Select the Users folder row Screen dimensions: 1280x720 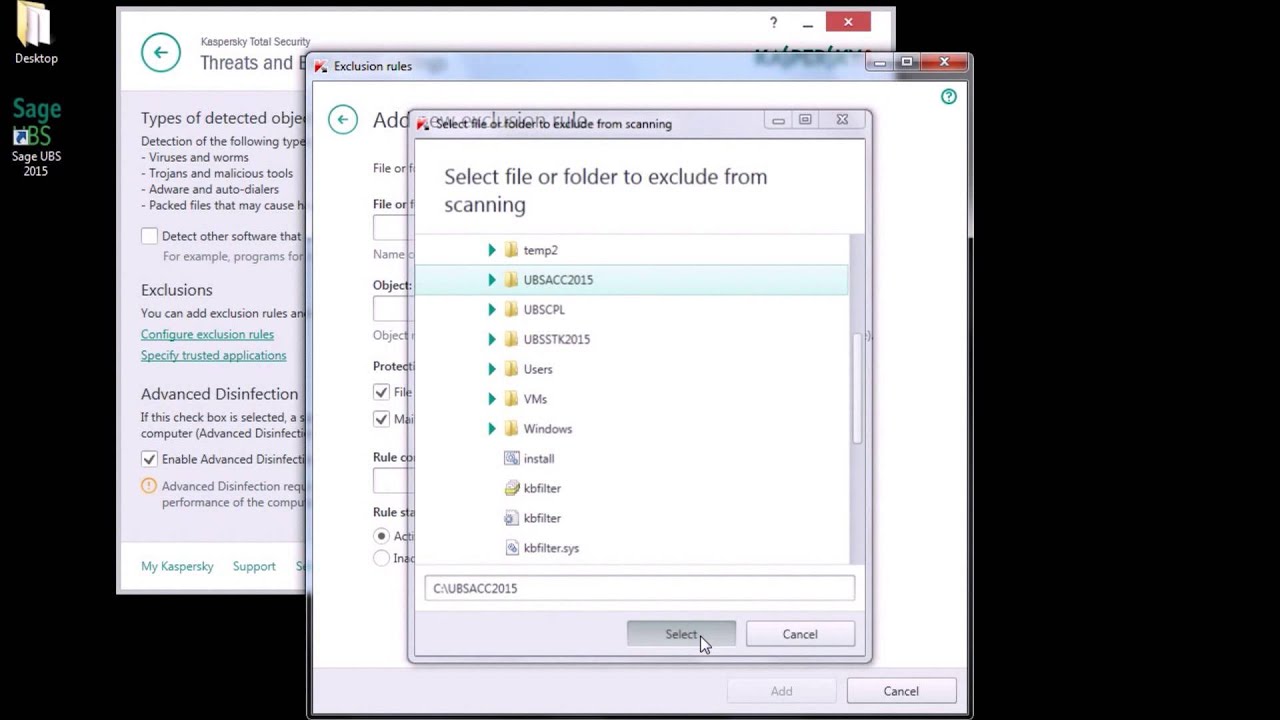click(x=631, y=369)
